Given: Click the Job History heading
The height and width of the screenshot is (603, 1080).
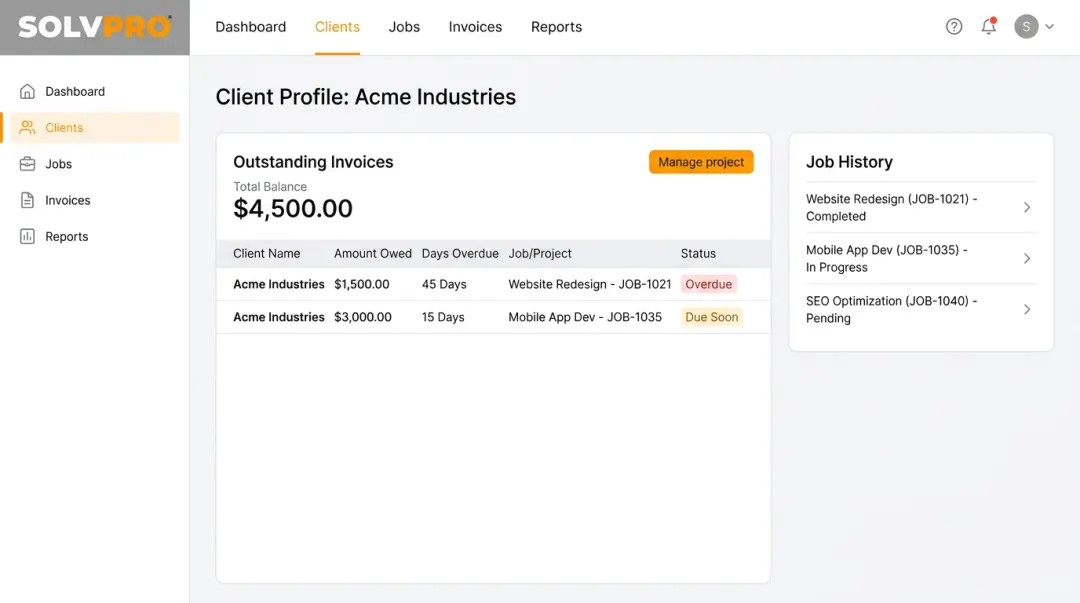Looking at the screenshot, I should (849, 162).
